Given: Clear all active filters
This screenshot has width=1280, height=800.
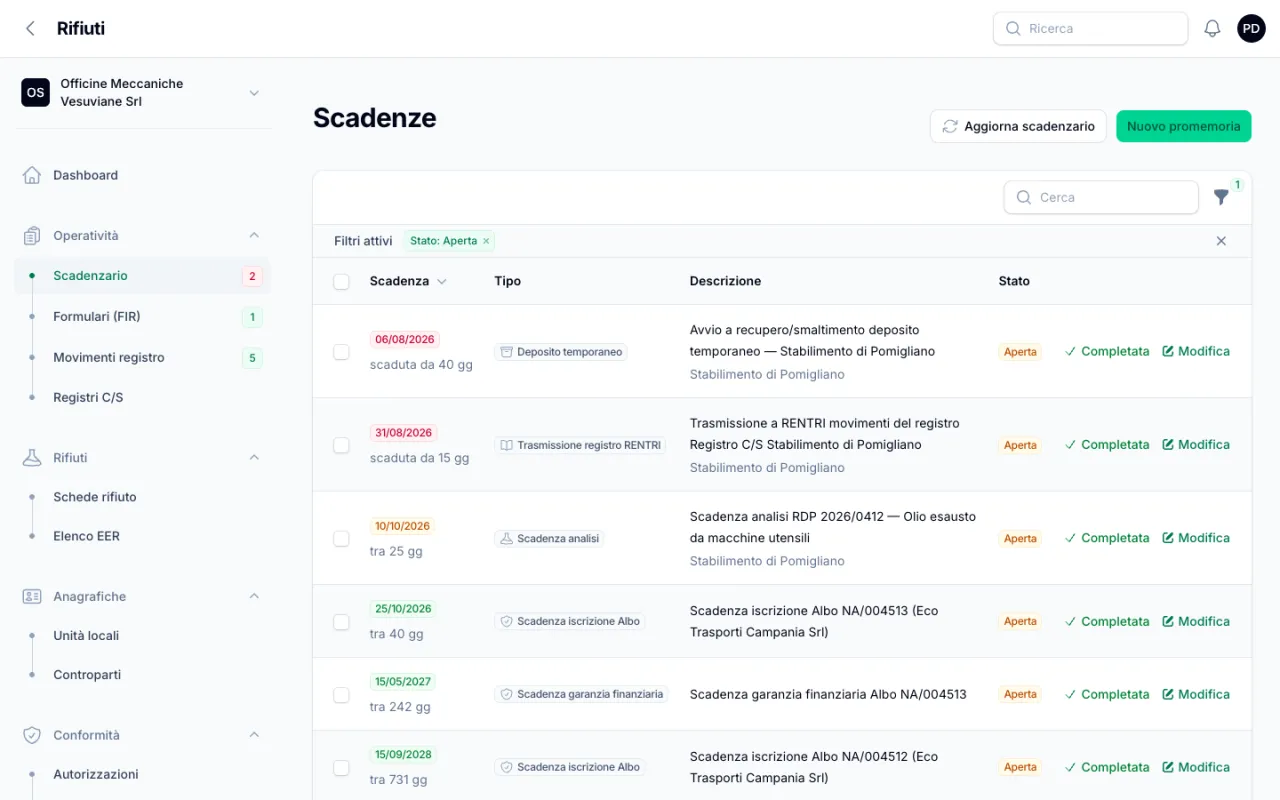Looking at the screenshot, I should point(1221,241).
